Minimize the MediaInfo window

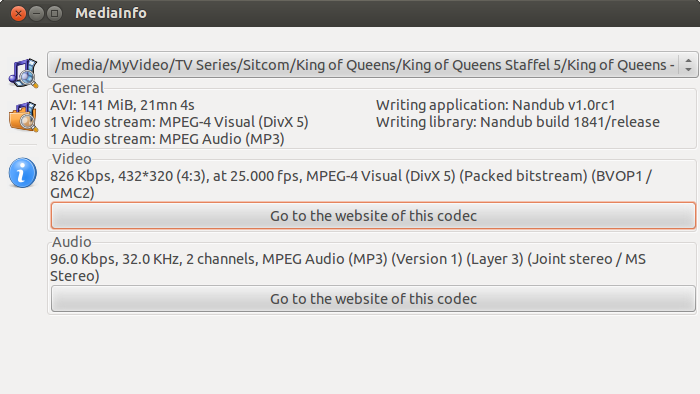[36, 13]
